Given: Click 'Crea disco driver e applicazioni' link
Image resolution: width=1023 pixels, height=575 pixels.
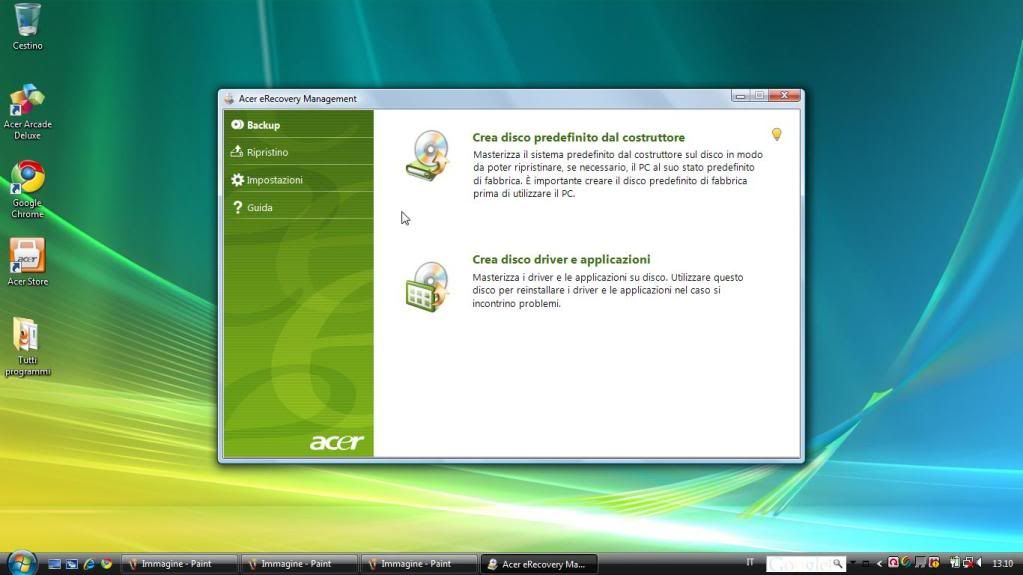Looking at the screenshot, I should pos(561,259).
